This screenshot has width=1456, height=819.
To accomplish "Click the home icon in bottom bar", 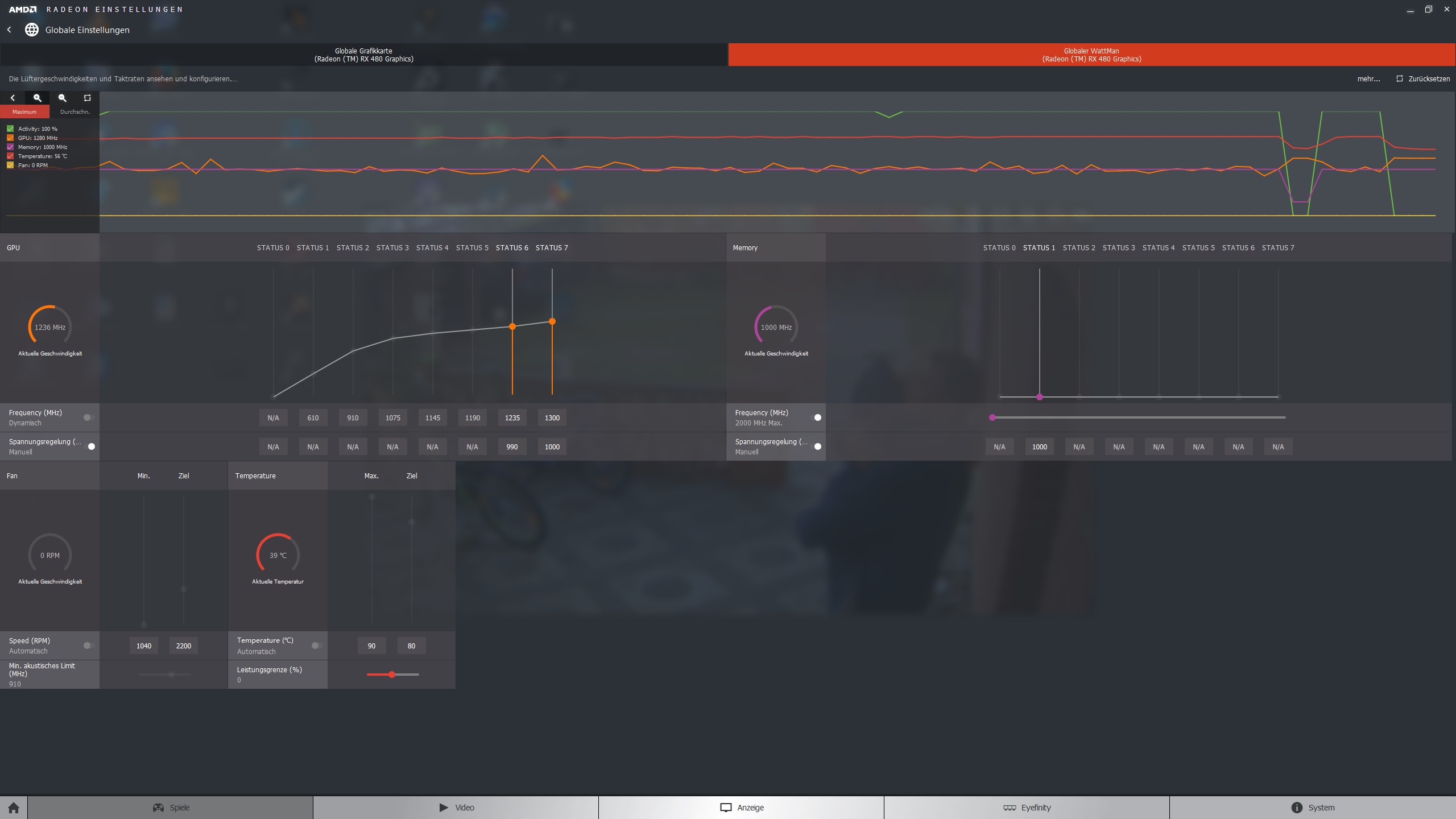I will [x=14, y=808].
